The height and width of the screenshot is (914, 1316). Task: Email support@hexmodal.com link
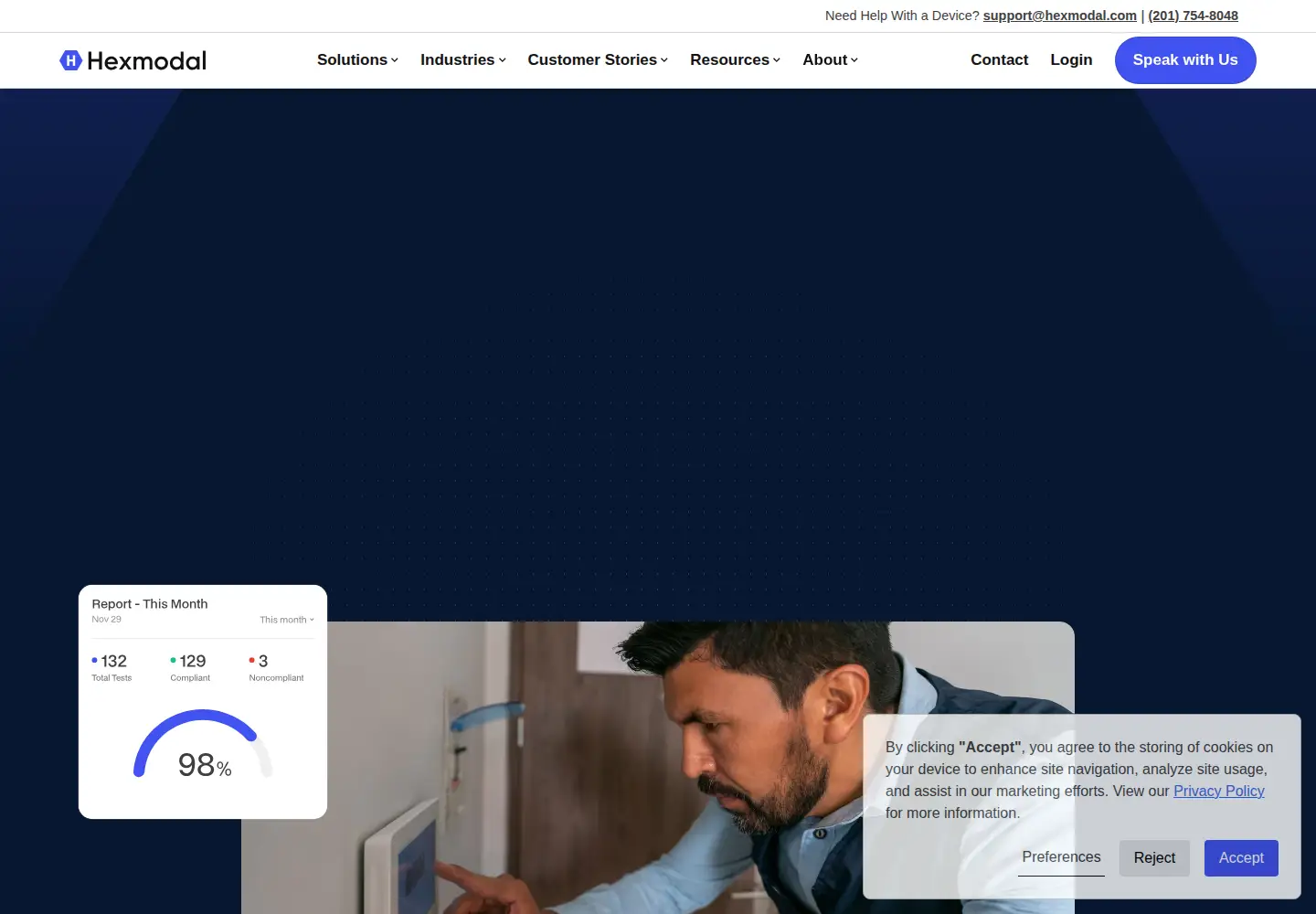coord(1060,16)
